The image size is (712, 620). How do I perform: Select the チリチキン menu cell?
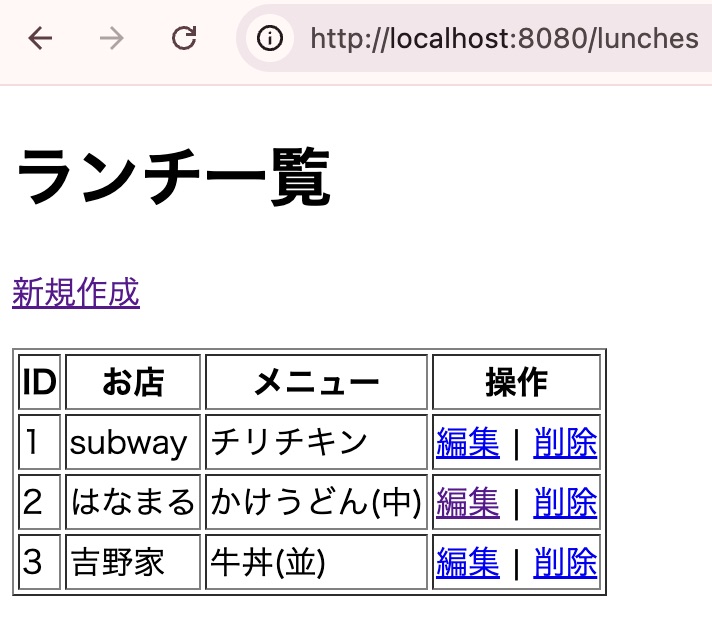(290, 442)
